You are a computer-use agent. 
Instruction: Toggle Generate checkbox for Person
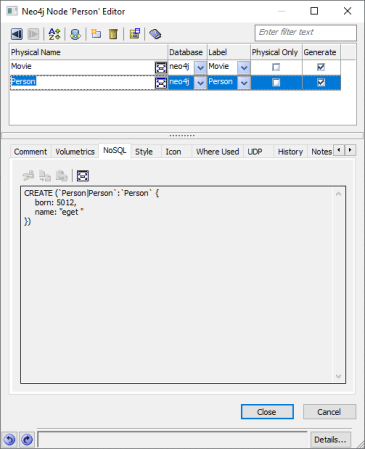[321, 82]
